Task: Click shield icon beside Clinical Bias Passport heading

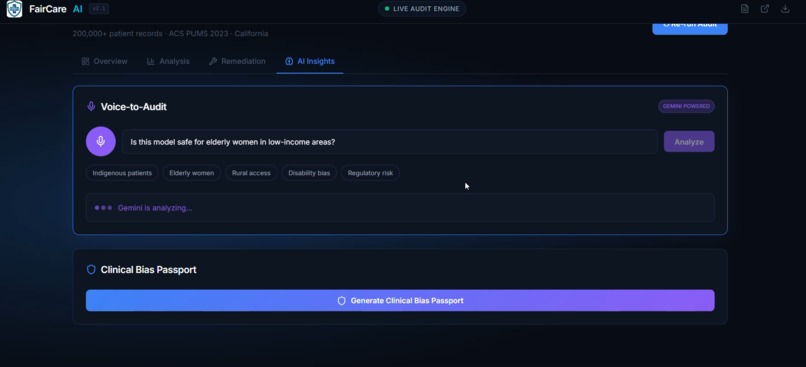Action: pos(91,269)
